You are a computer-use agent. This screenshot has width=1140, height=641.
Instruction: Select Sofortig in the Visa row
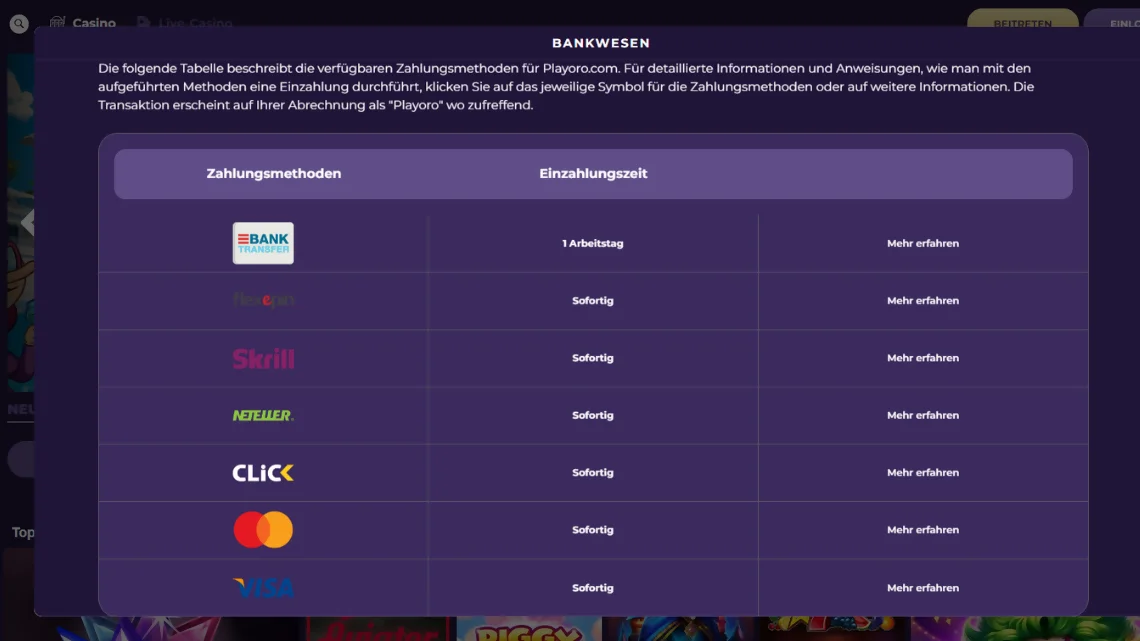[x=593, y=588]
